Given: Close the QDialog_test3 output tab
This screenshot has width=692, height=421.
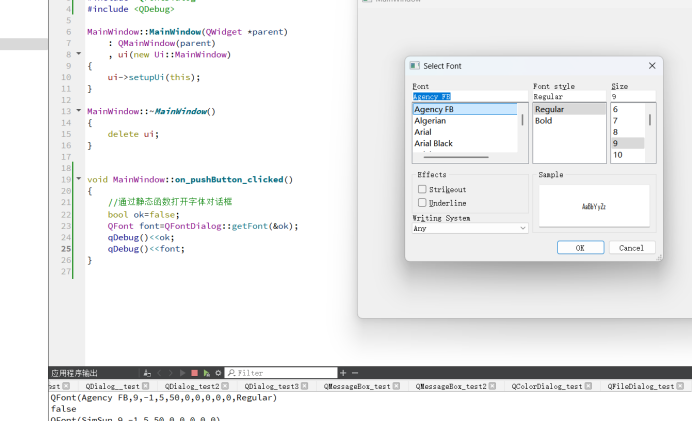Looking at the screenshot, I should coord(305,386).
